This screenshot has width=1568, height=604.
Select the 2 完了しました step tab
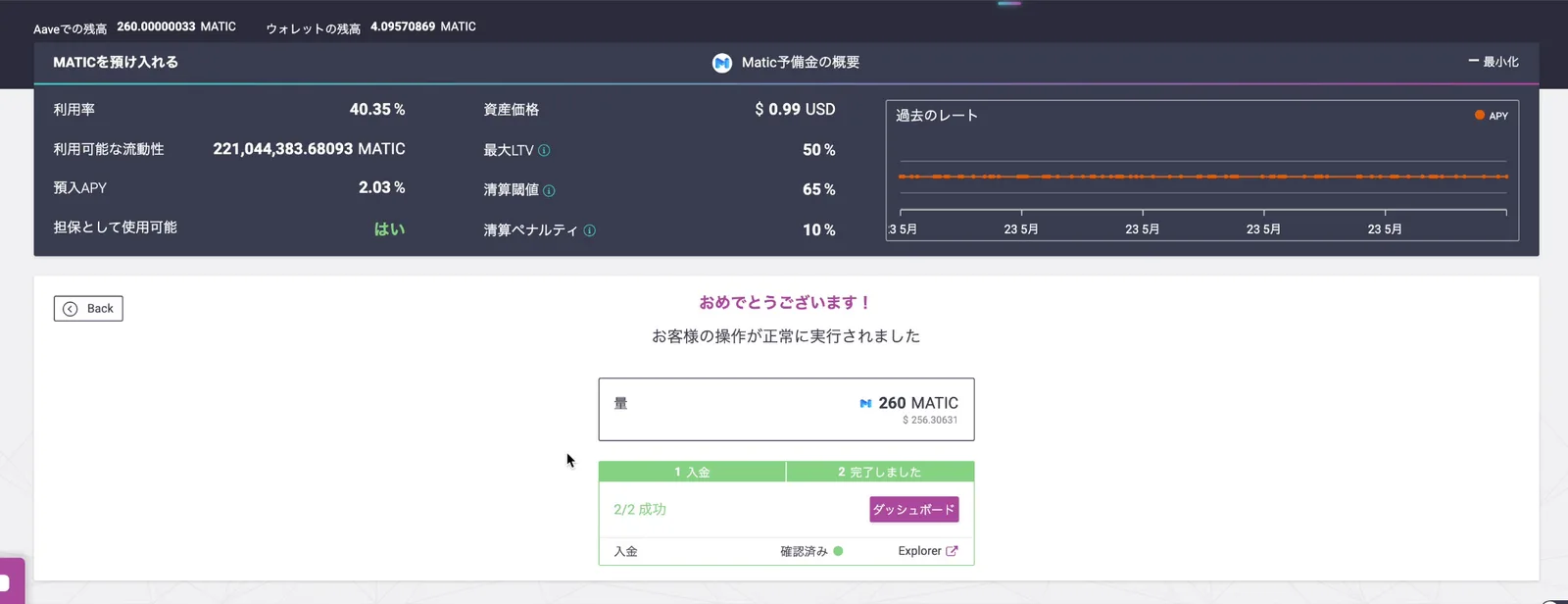pos(880,472)
